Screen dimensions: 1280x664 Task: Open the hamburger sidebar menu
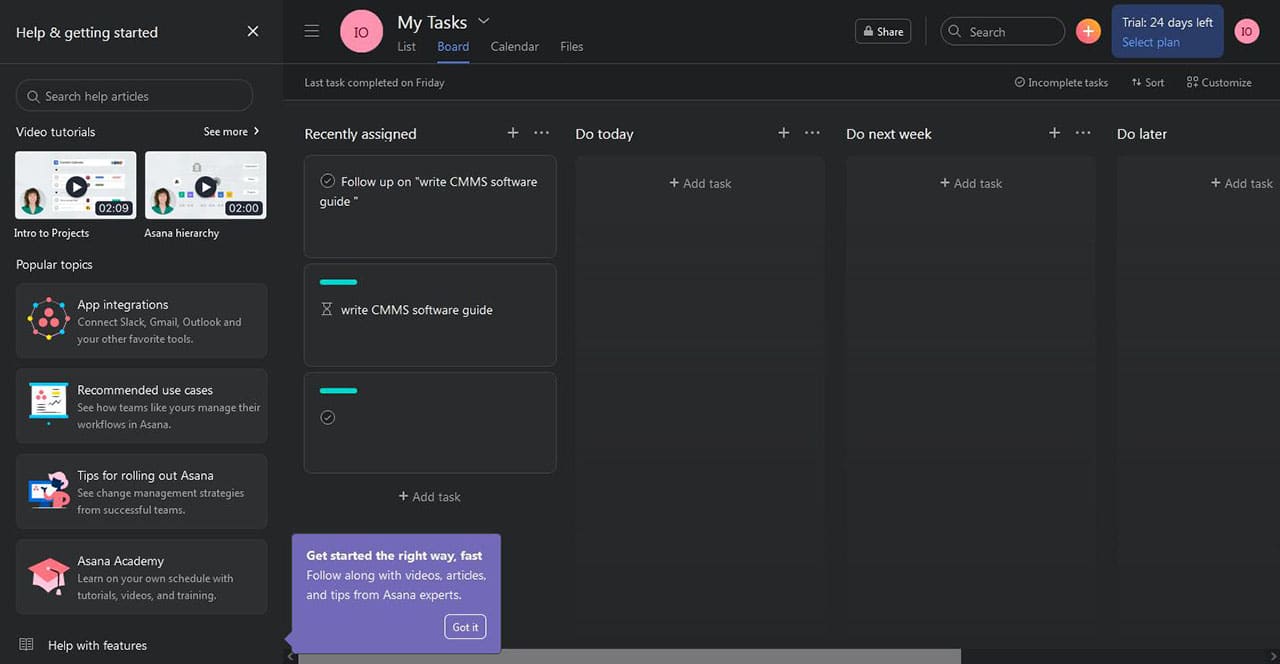pyautogui.click(x=312, y=31)
